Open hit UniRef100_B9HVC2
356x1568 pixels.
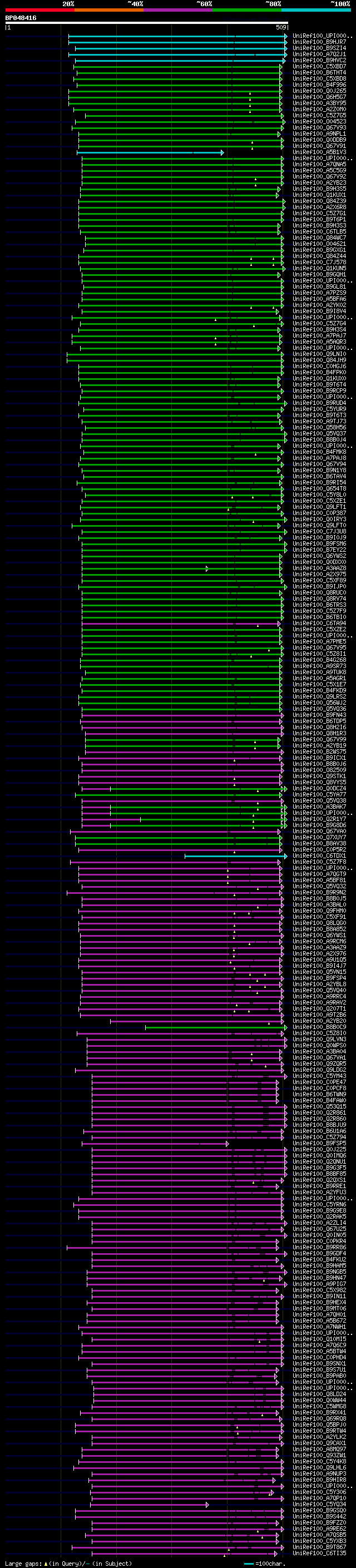pos(319,60)
